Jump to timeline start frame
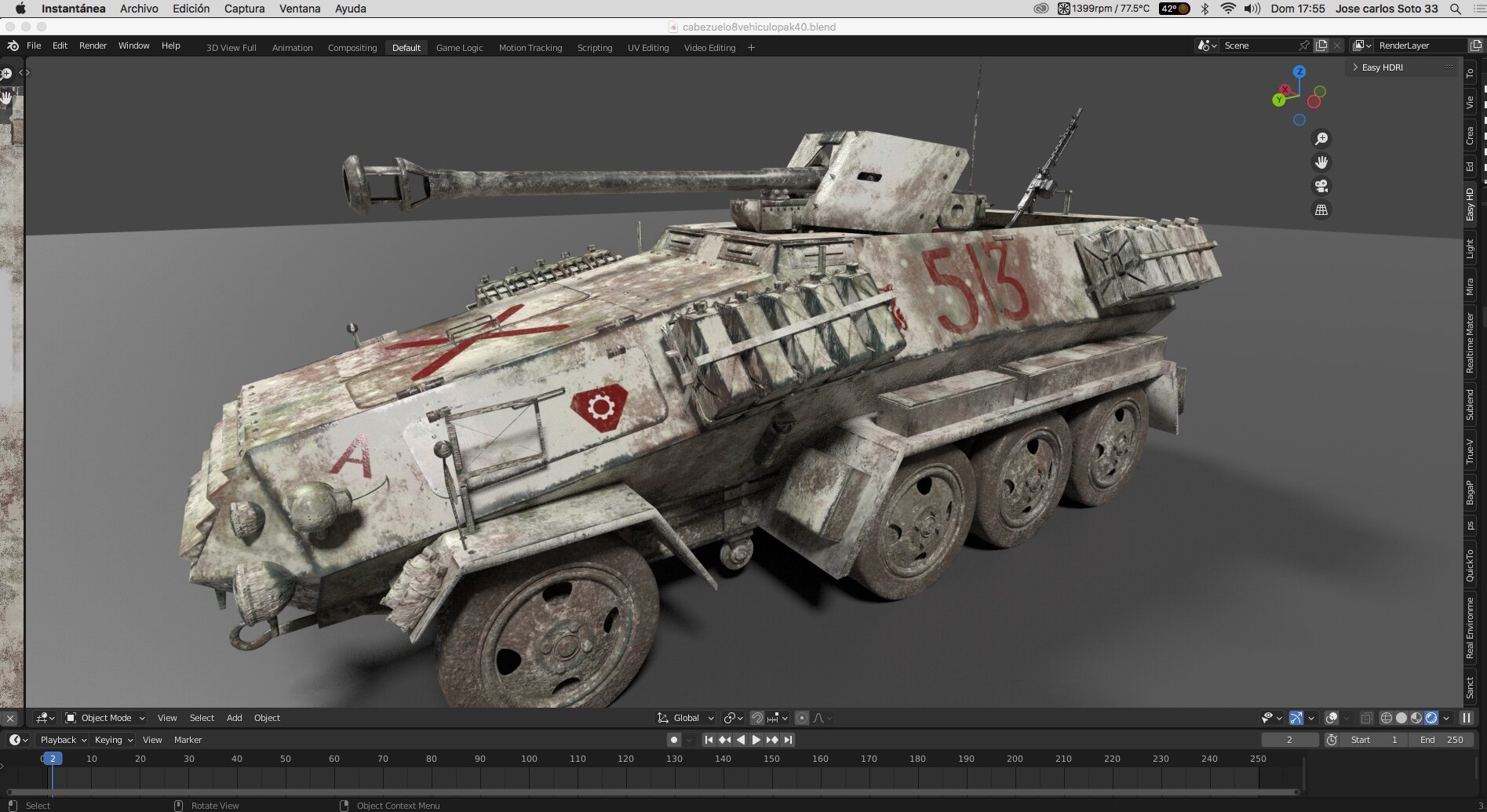The height and width of the screenshot is (812, 1487). coord(709,740)
